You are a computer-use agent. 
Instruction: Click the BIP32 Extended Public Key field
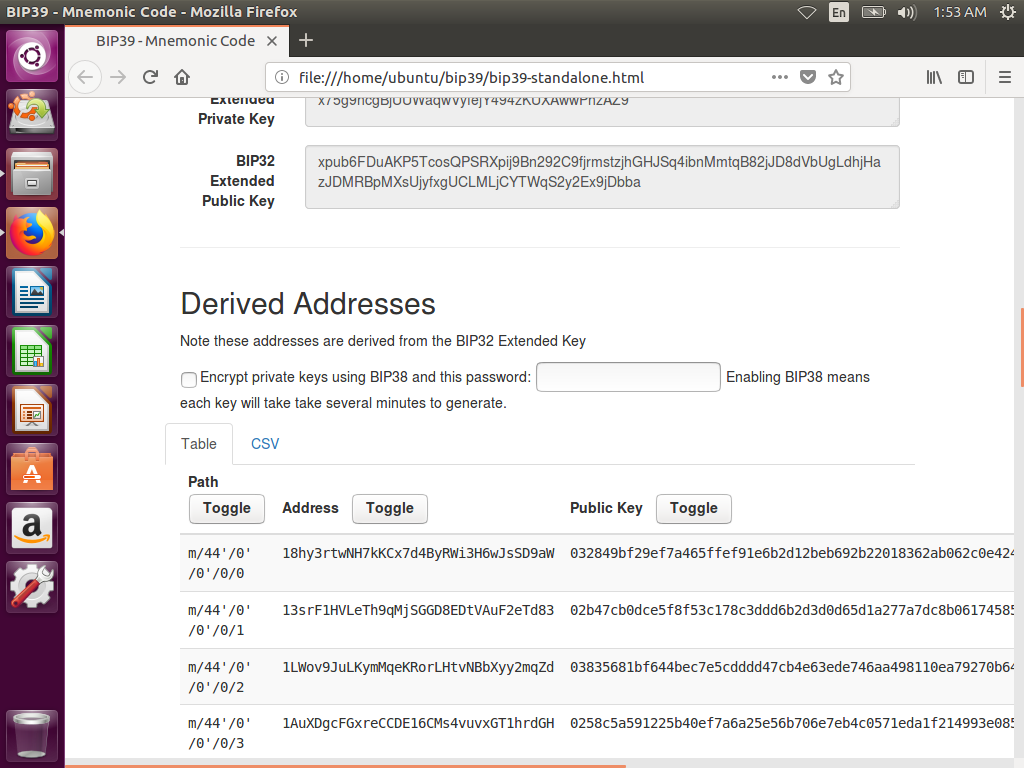[x=601, y=176]
